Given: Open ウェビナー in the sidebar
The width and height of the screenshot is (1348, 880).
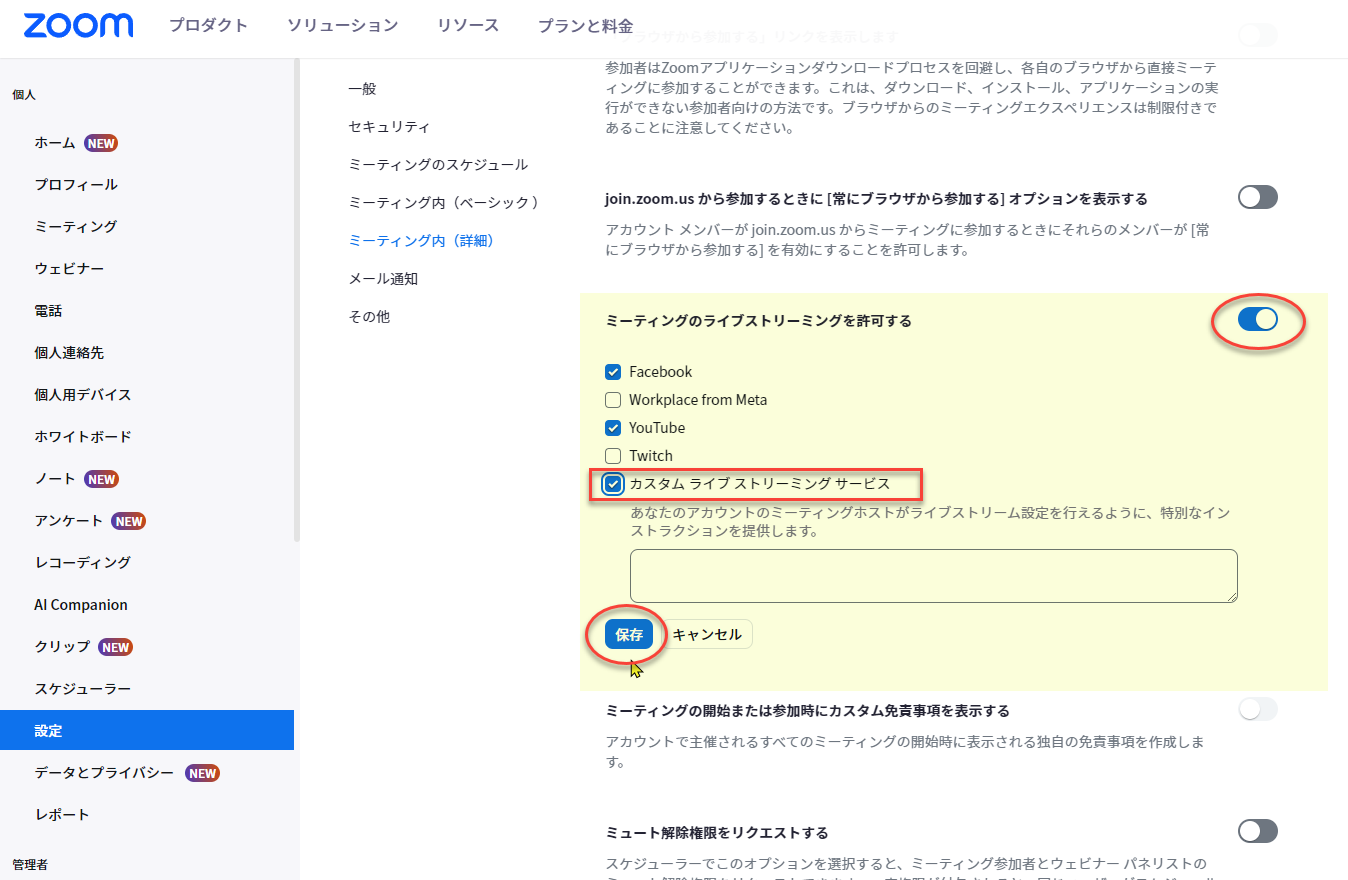Looking at the screenshot, I should 69,269.
